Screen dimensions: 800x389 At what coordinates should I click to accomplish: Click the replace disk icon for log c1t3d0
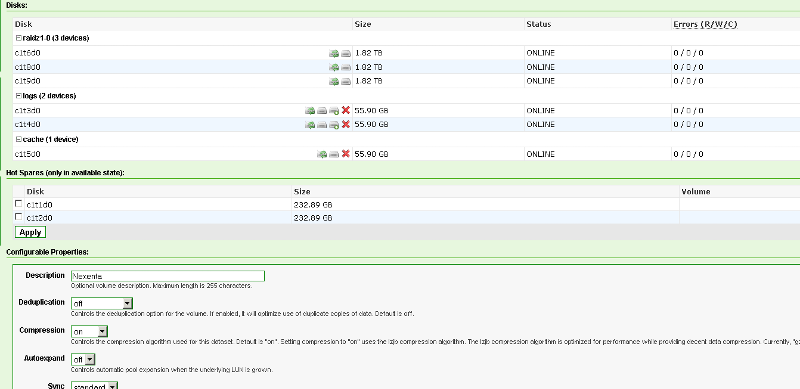point(310,110)
